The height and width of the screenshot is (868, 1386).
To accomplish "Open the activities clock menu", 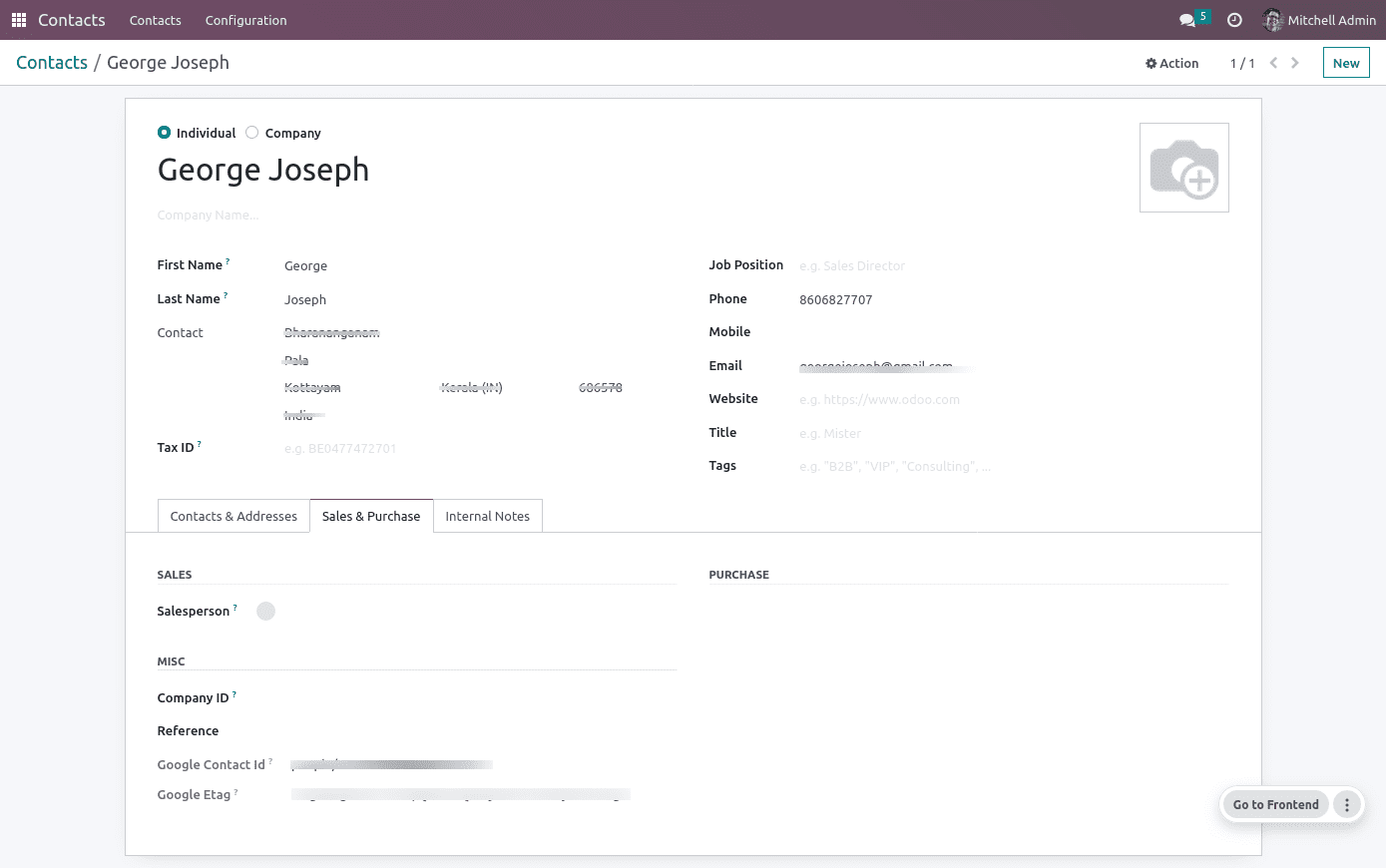I will click(x=1234, y=20).
